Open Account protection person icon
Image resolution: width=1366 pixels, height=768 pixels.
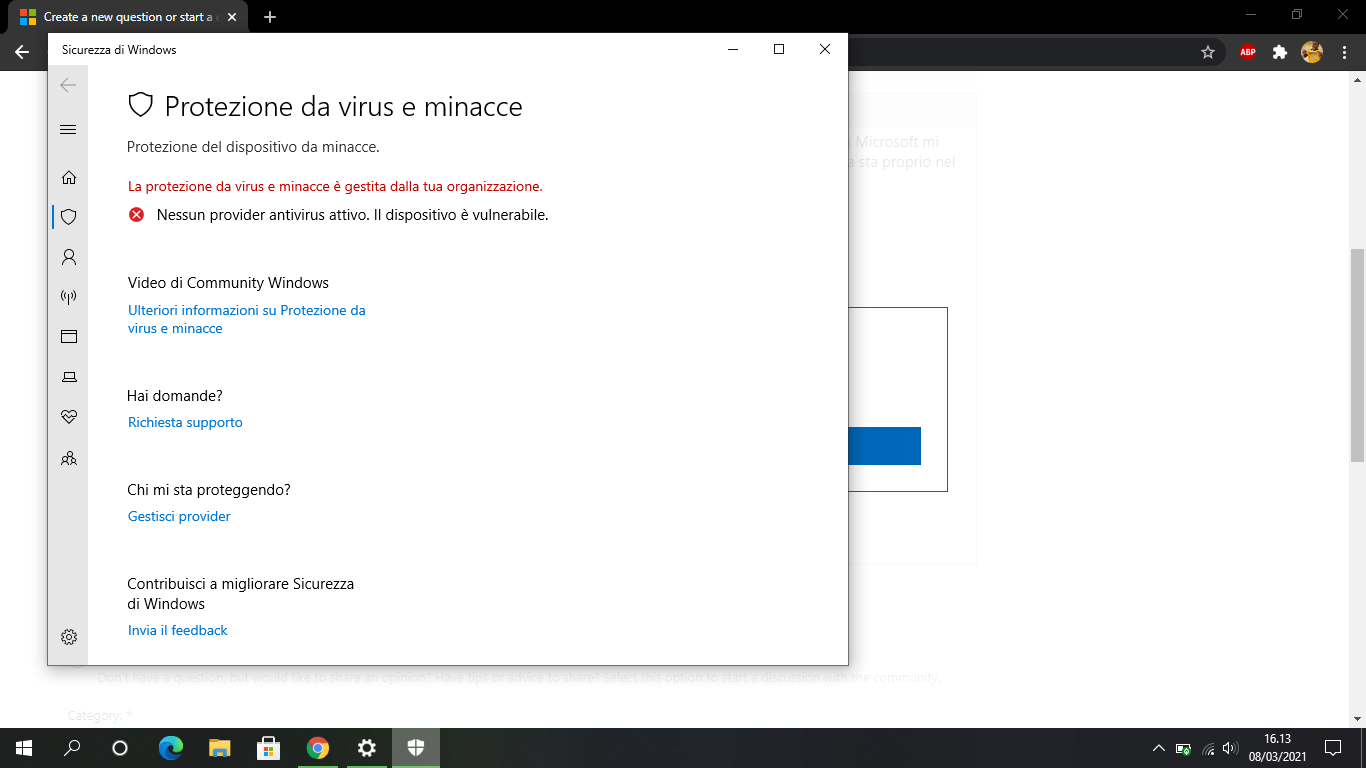click(68, 257)
